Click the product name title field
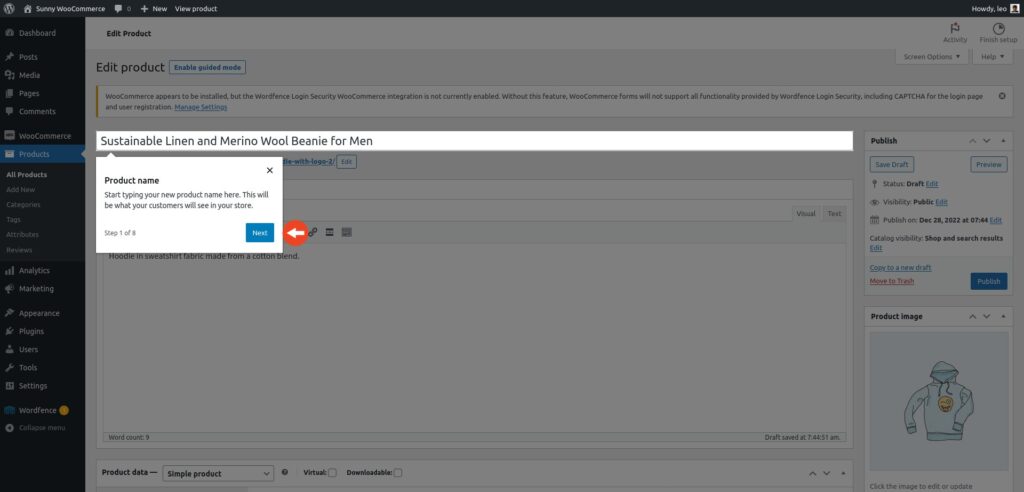 click(x=474, y=141)
